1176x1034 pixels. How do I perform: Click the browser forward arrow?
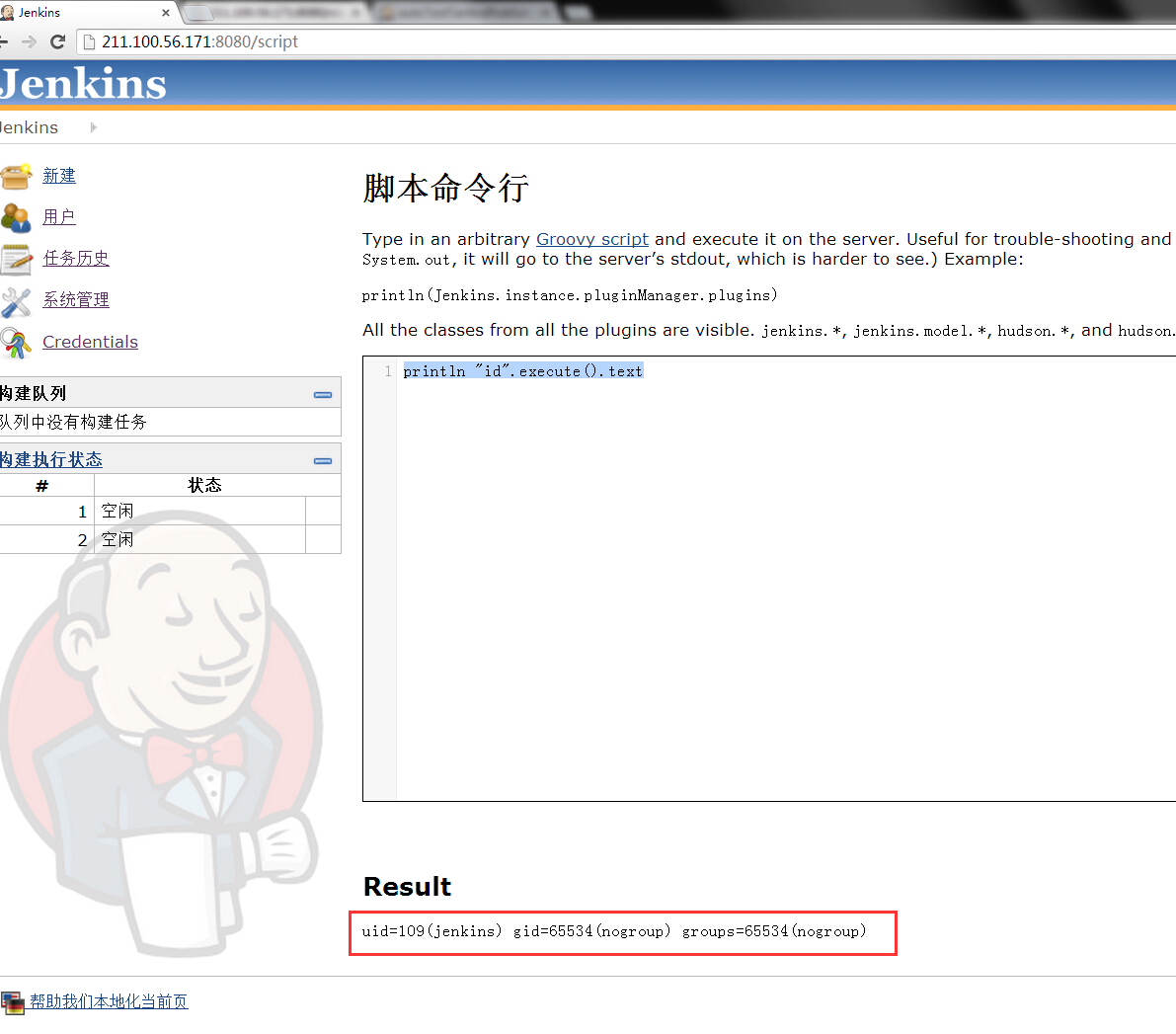pyautogui.click(x=29, y=42)
